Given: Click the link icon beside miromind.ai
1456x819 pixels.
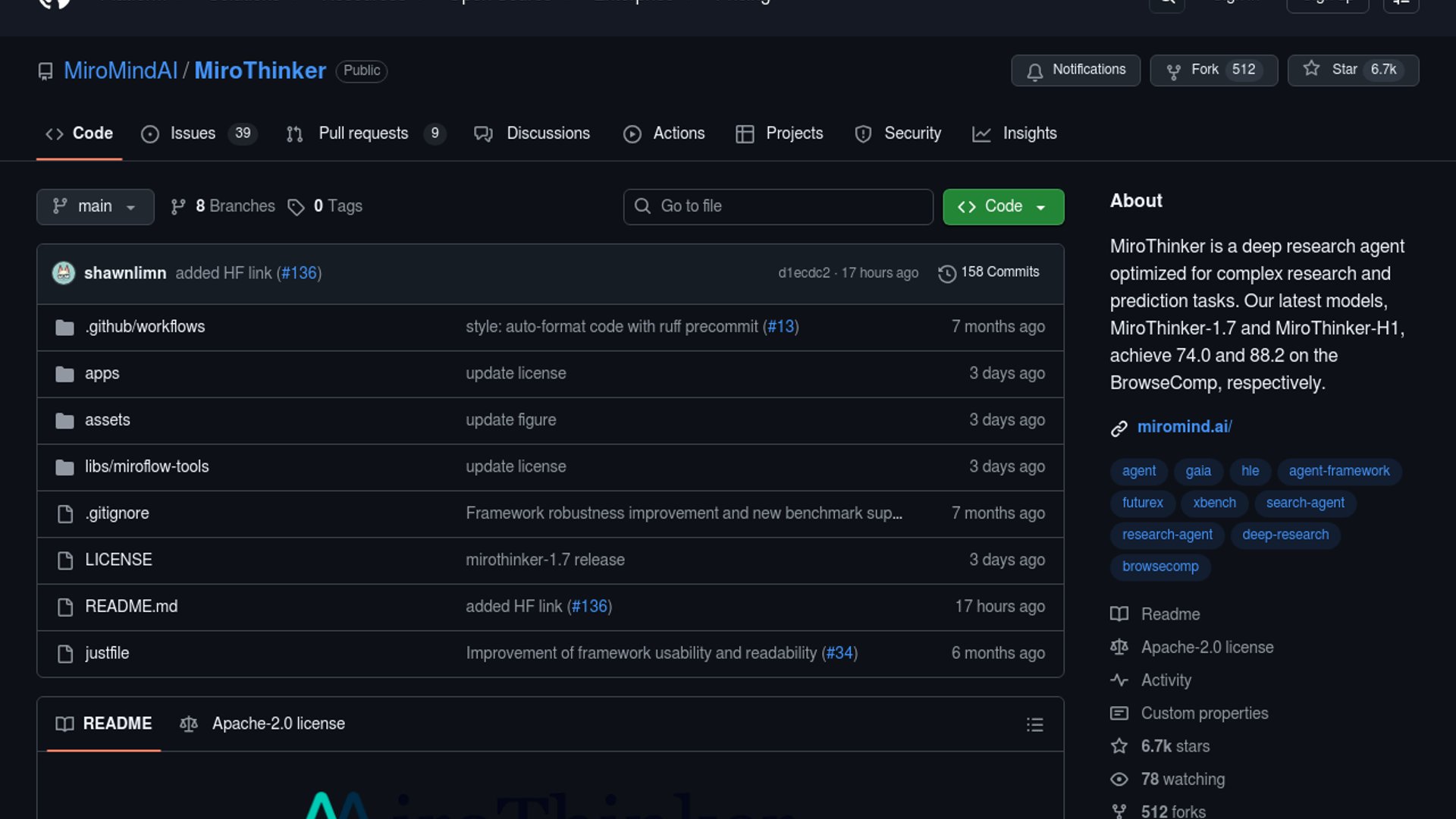Looking at the screenshot, I should pyautogui.click(x=1119, y=428).
